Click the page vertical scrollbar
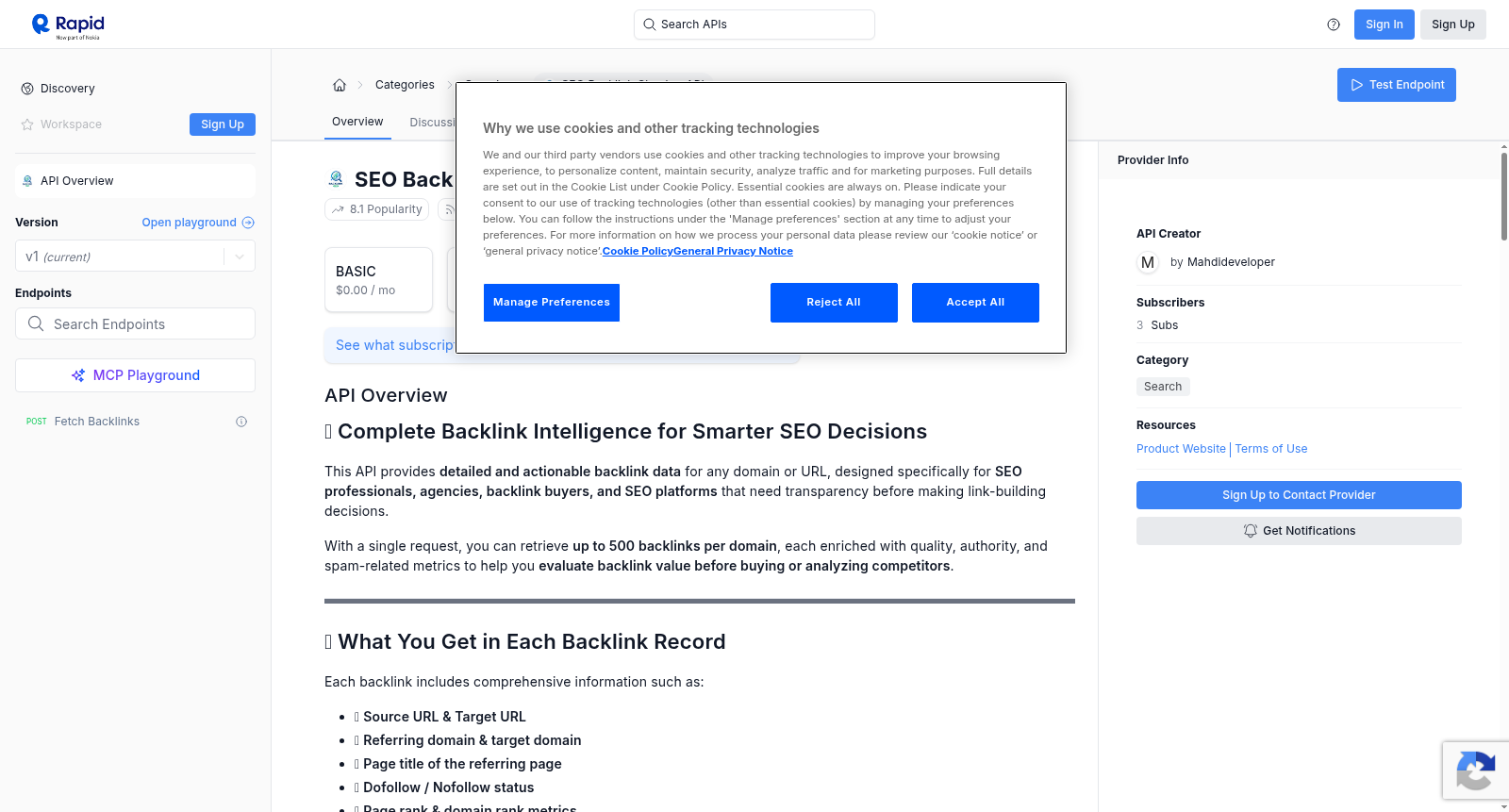Viewport: 1509px width, 812px height. click(1504, 196)
